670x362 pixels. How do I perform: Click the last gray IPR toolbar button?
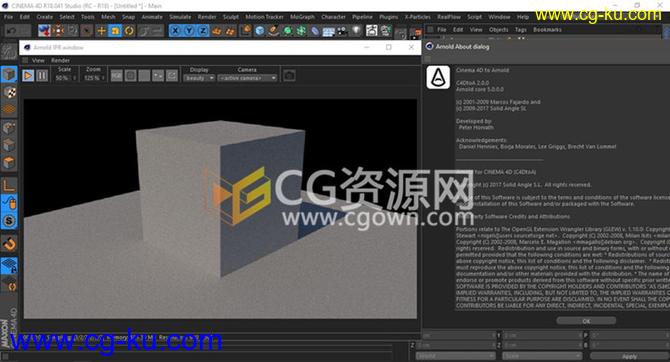pyautogui.click(x=171, y=76)
